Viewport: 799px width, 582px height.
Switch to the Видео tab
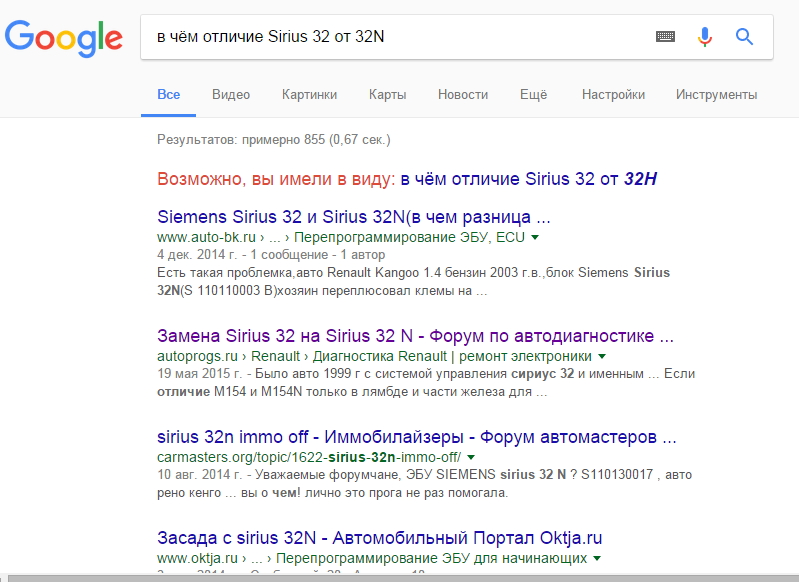pos(231,95)
